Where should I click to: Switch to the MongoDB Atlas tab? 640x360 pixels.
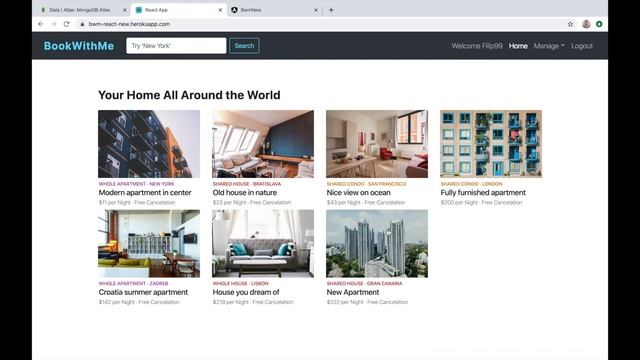click(80, 10)
